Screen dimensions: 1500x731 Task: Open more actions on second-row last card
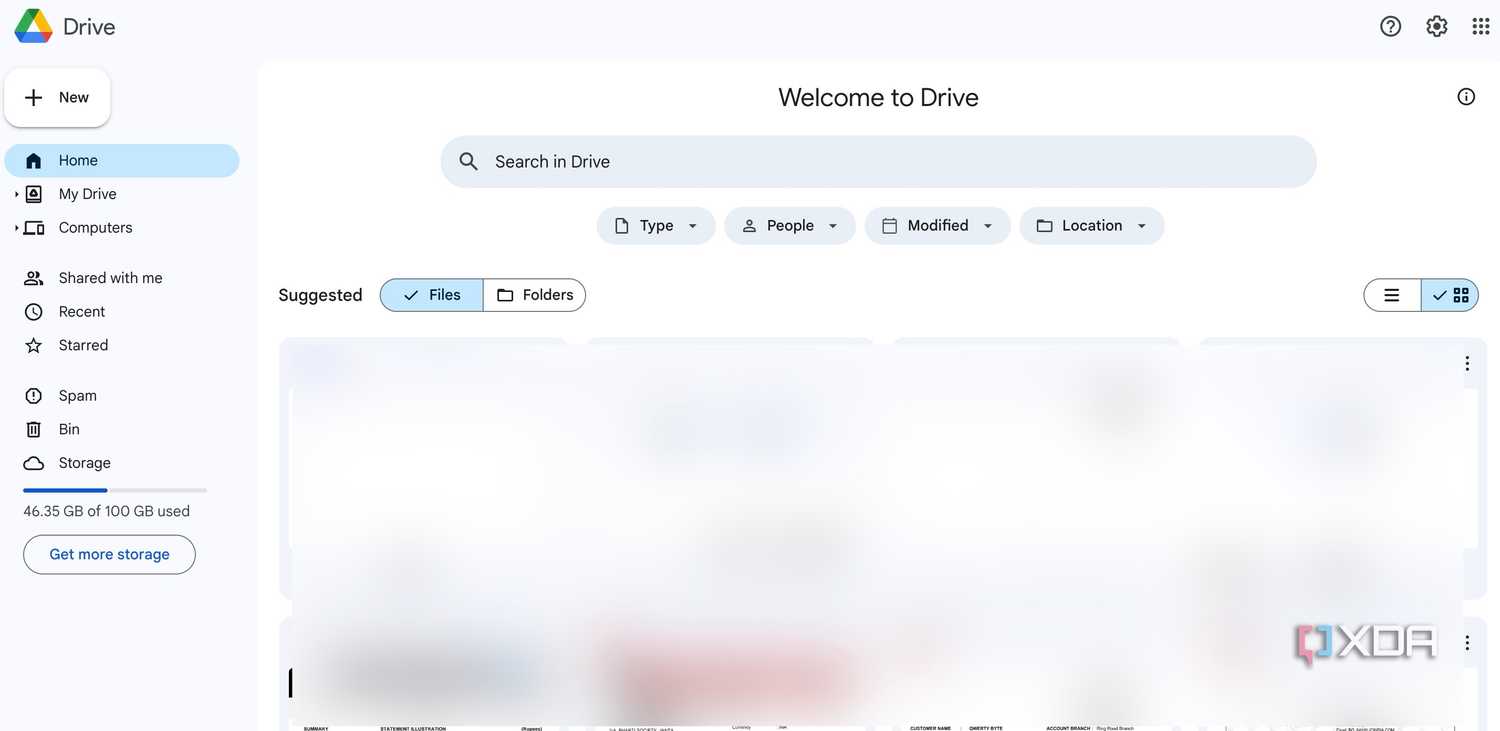(x=1467, y=643)
